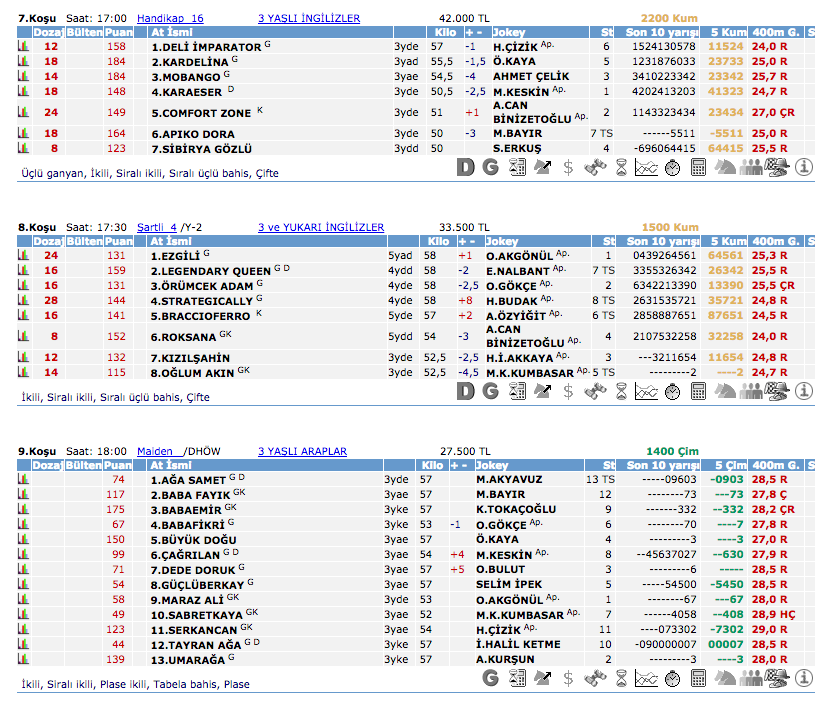Viewport: 840px width, 710px height.
Task: Click the stopwatch icon in race 8
Action: [x=672, y=391]
